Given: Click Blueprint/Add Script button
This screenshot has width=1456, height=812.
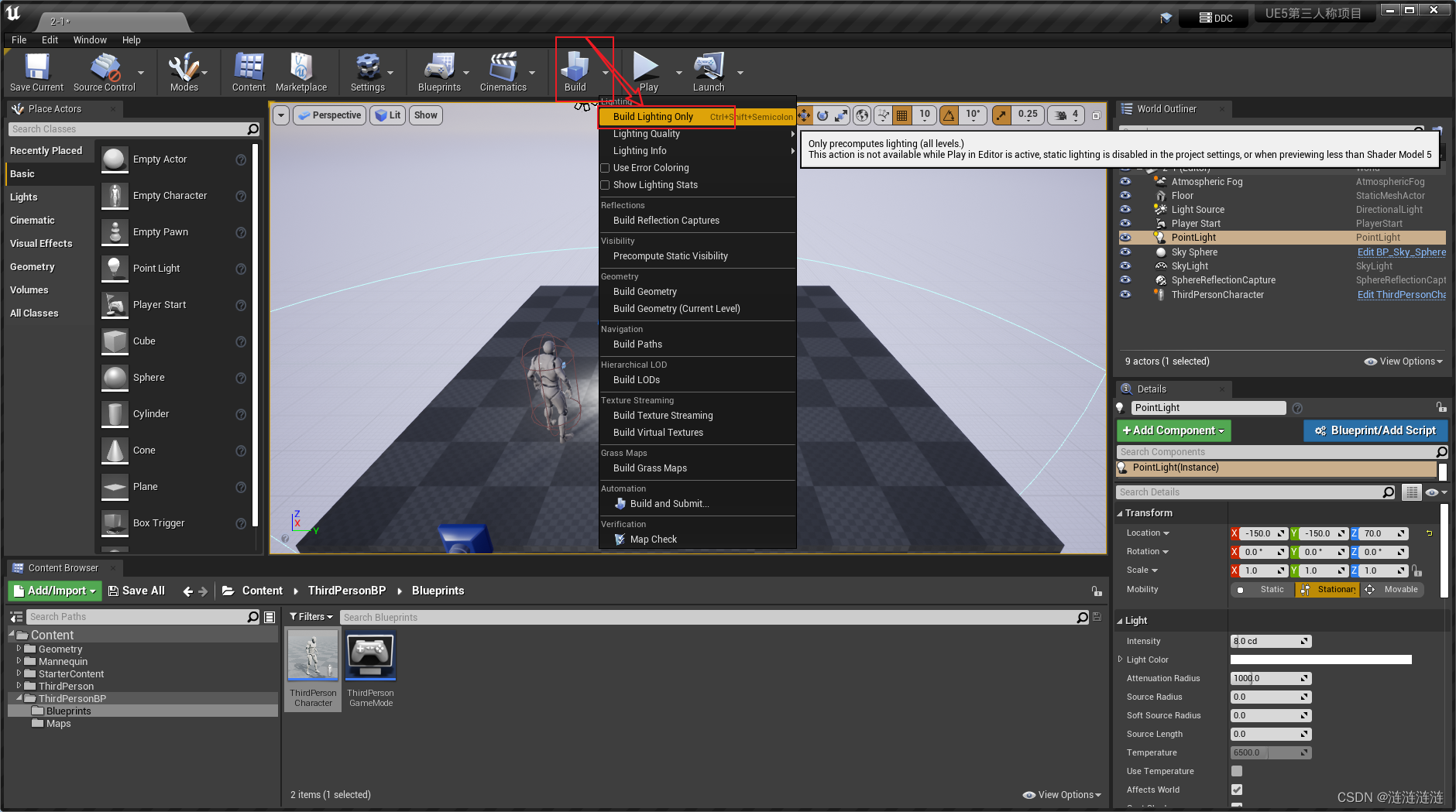Looking at the screenshot, I should point(1375,430).
